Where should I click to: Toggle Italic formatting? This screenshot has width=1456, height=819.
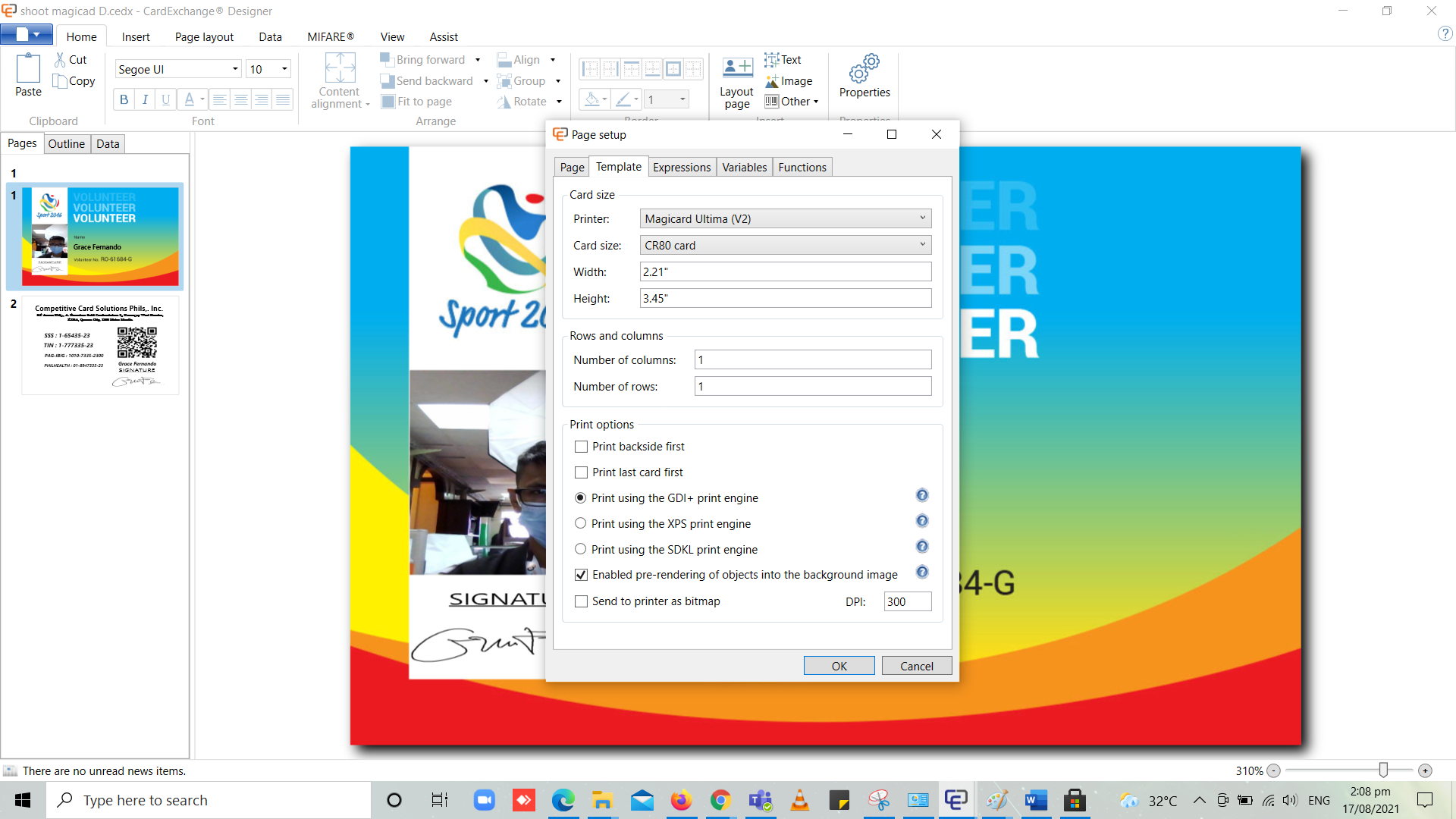[x=145, y=99]
